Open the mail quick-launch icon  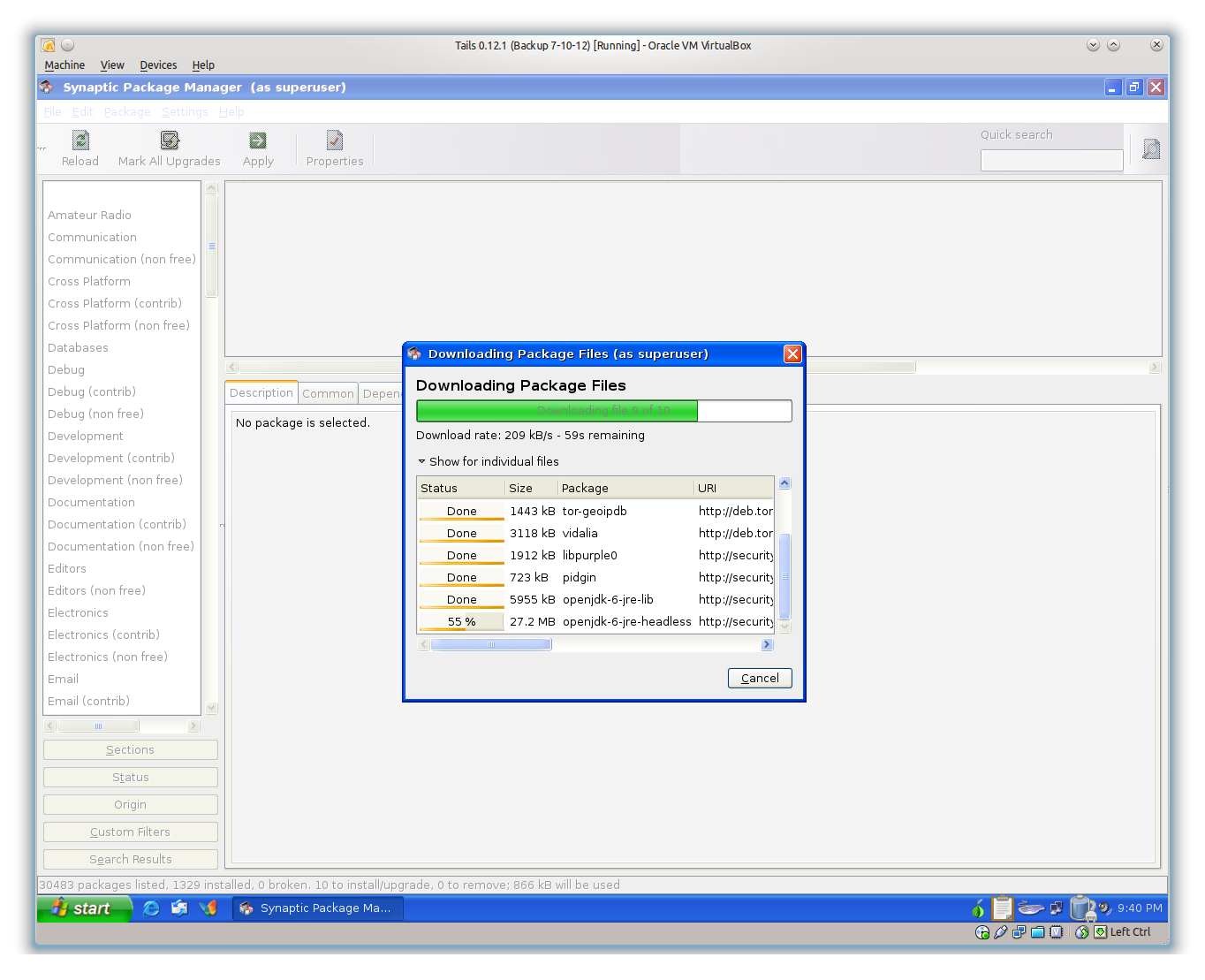click(x=179, y=908)
